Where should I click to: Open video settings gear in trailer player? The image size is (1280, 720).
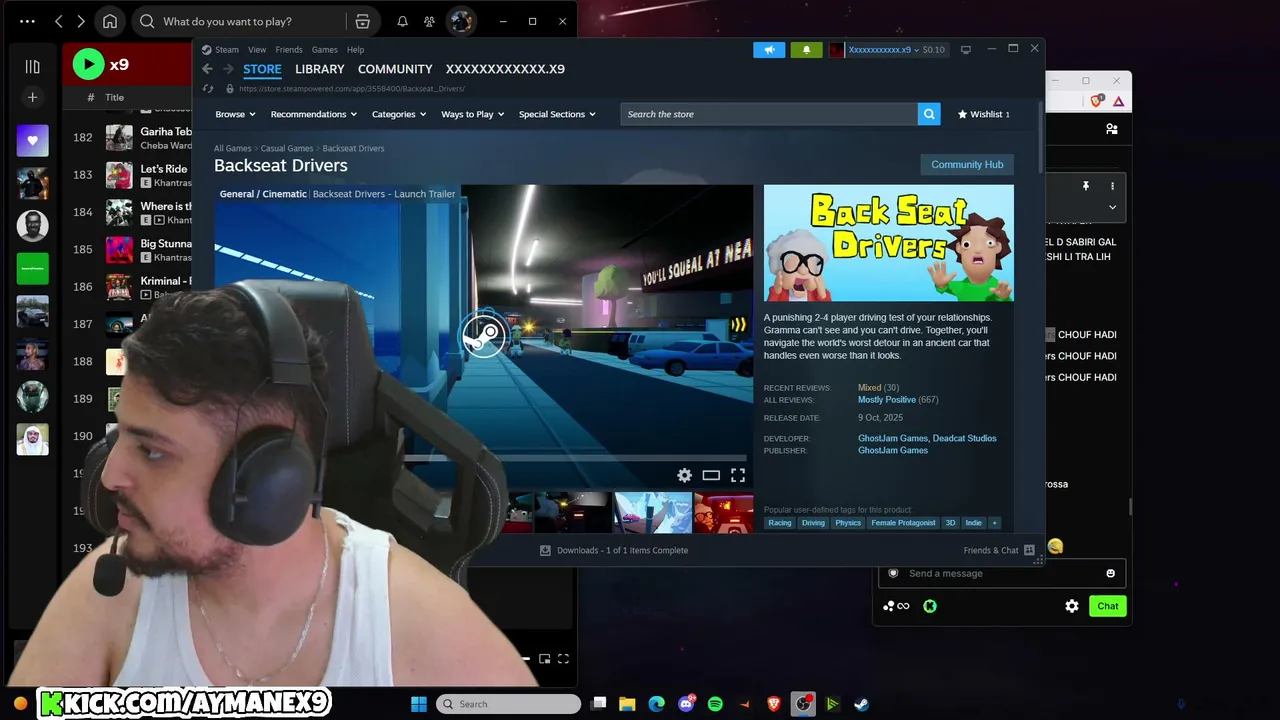[684, 475]
